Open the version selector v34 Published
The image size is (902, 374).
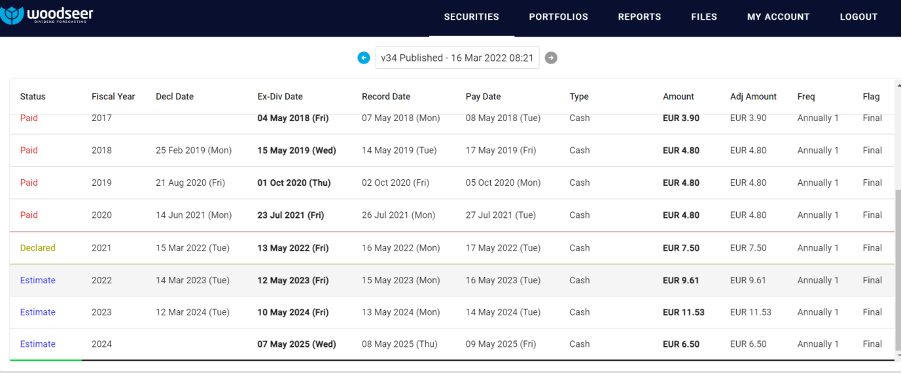click(457, 58)
